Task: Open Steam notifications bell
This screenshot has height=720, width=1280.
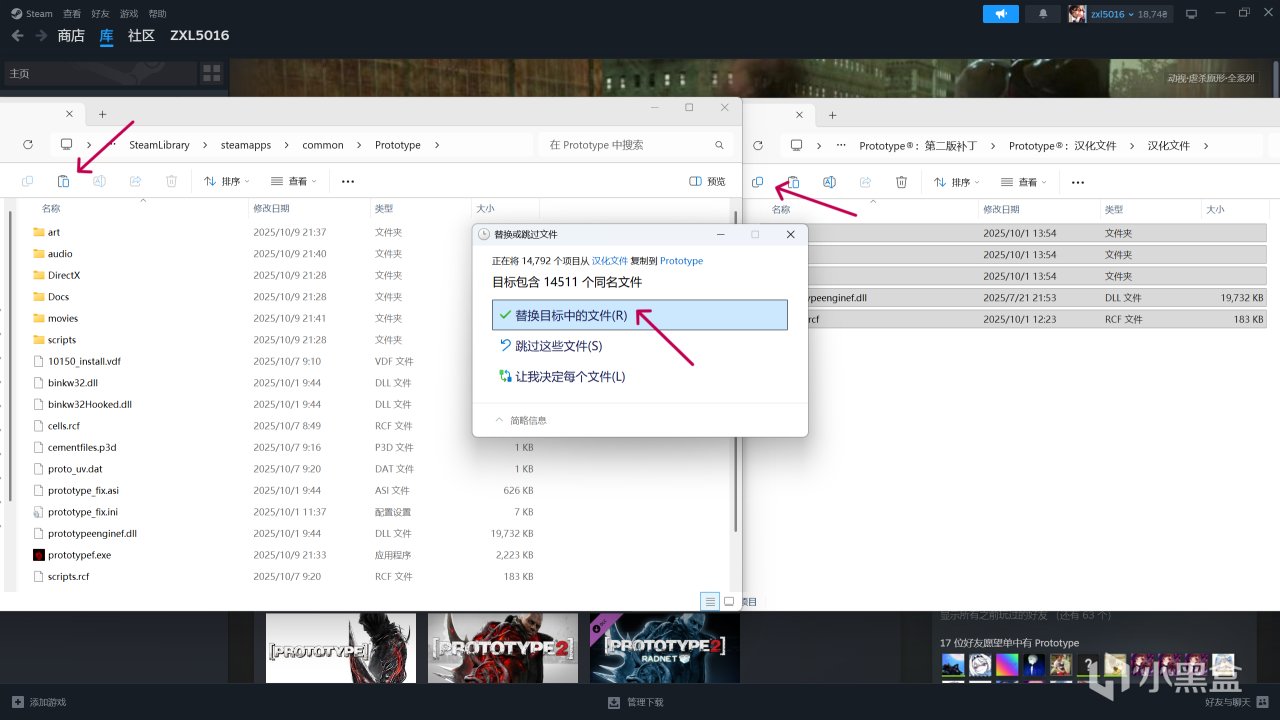Action: pyautogui.click(x=1043, y=14)
